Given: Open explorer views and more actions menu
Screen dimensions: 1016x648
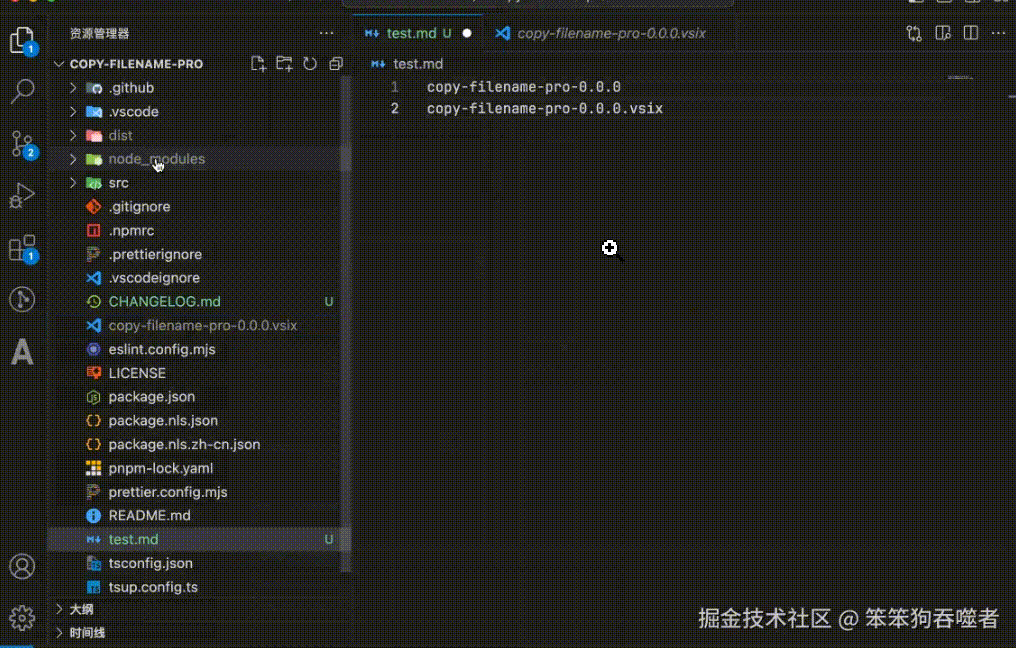Looking at the screenshot, I should pos(327,33).
